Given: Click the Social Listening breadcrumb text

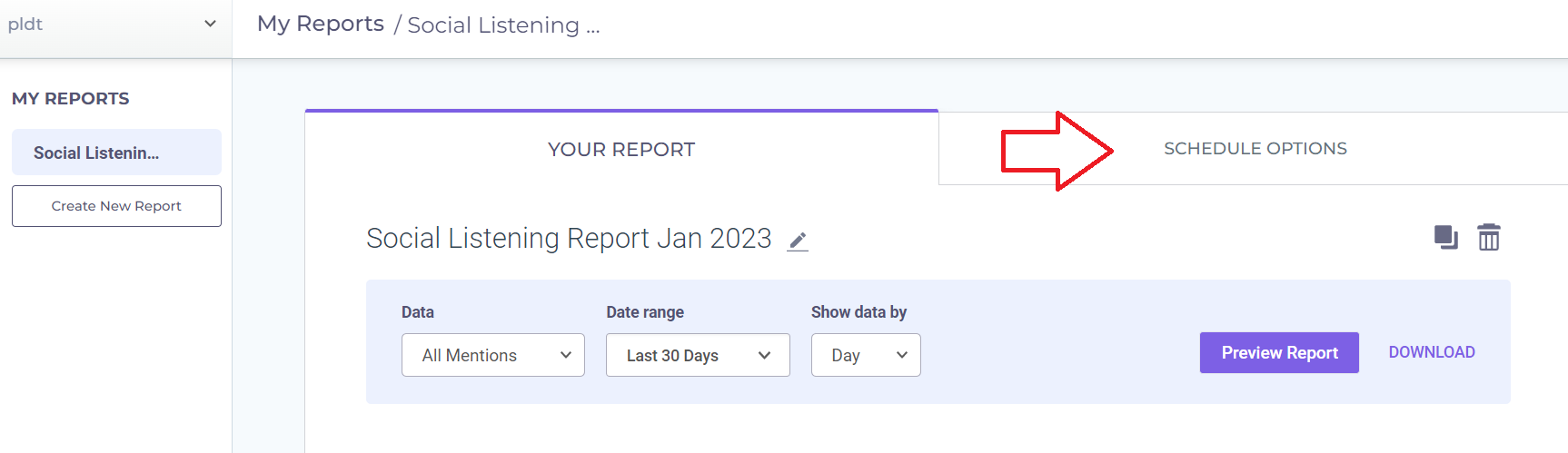Looking at the screenshot, I should point(503,25).
